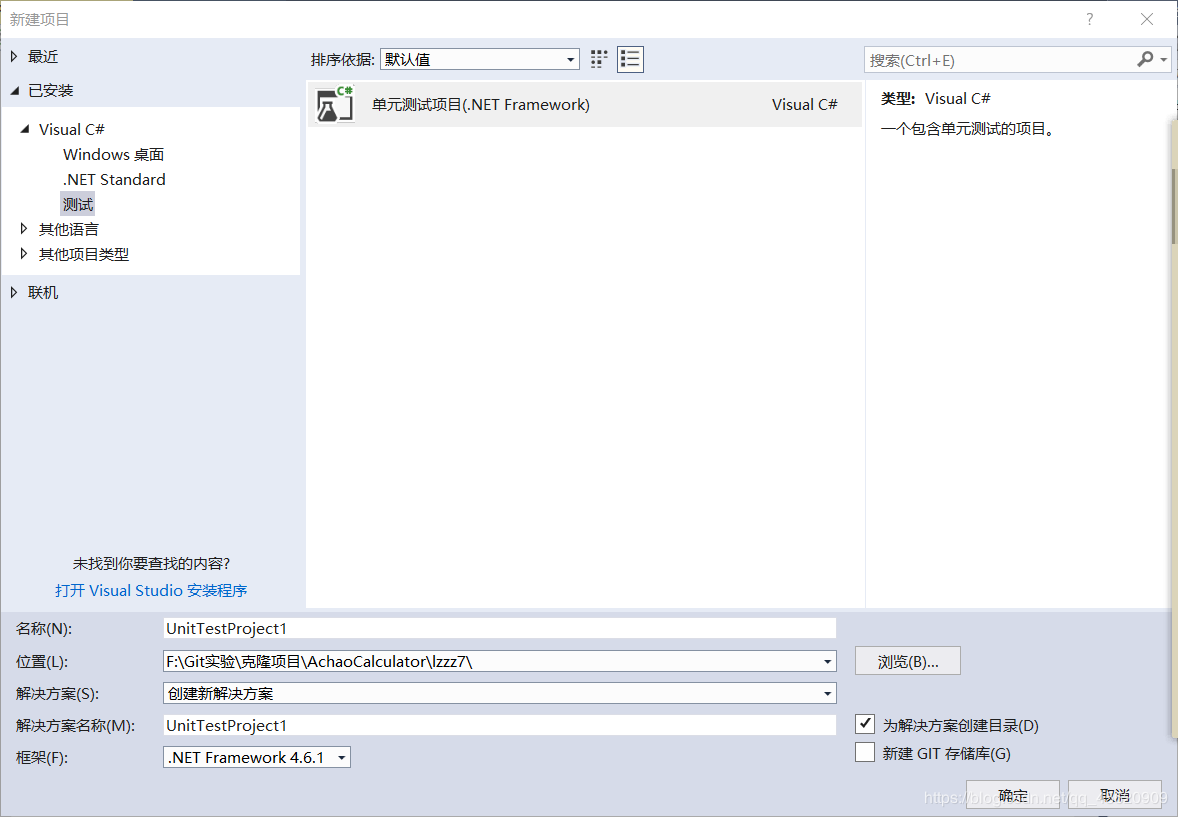Screen dimensions: 1178x817
Task: Select Windows 桌面 category
Action: 113,154
